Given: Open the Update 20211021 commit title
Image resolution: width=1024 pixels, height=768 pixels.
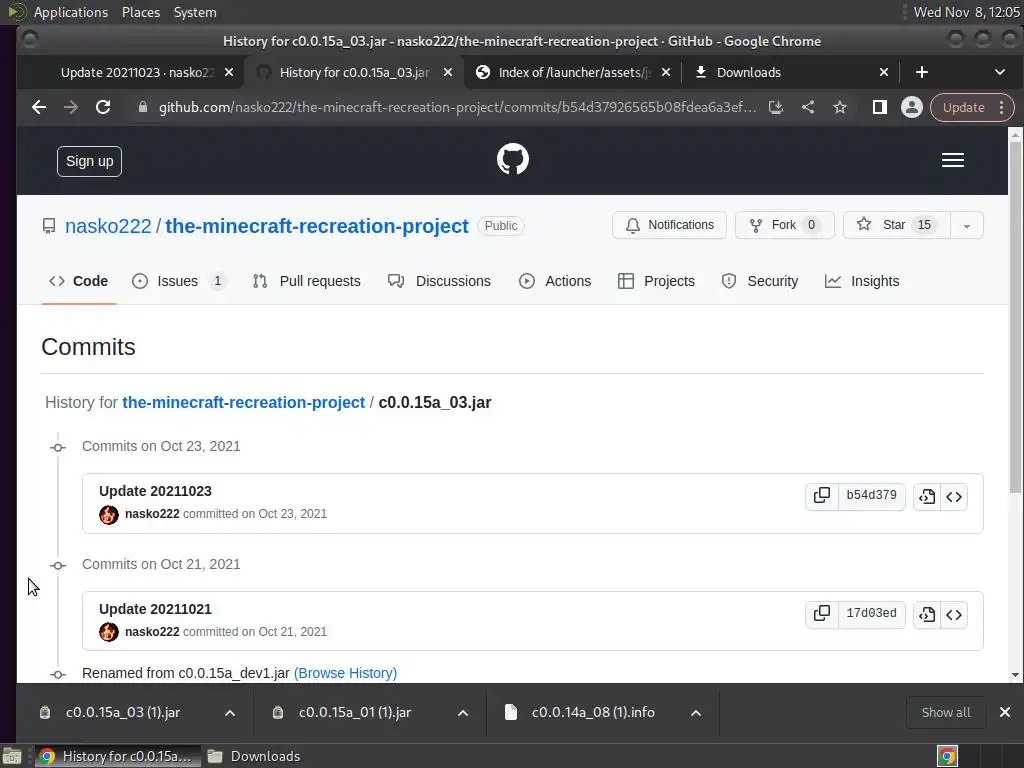Looking at the screenshot, I should click(155, 609).
